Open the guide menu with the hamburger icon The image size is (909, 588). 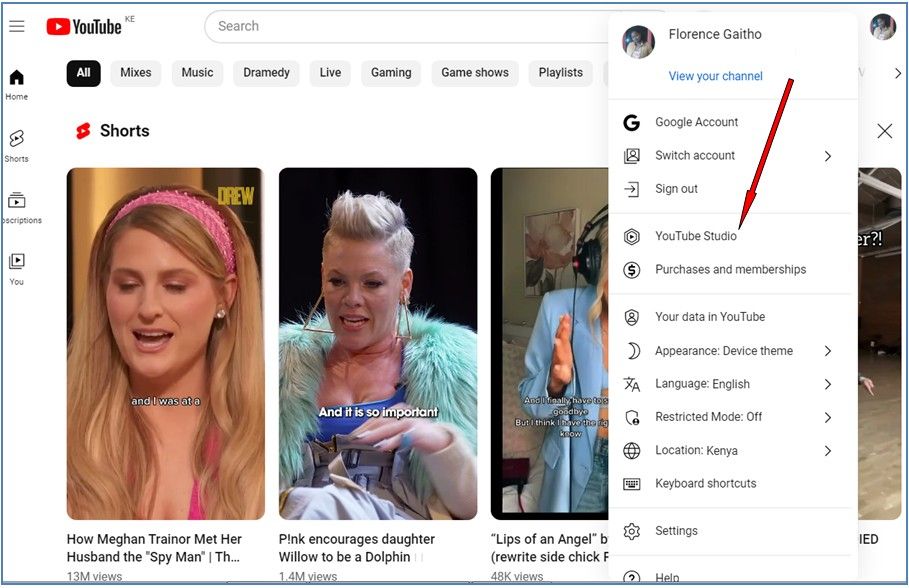16,26
